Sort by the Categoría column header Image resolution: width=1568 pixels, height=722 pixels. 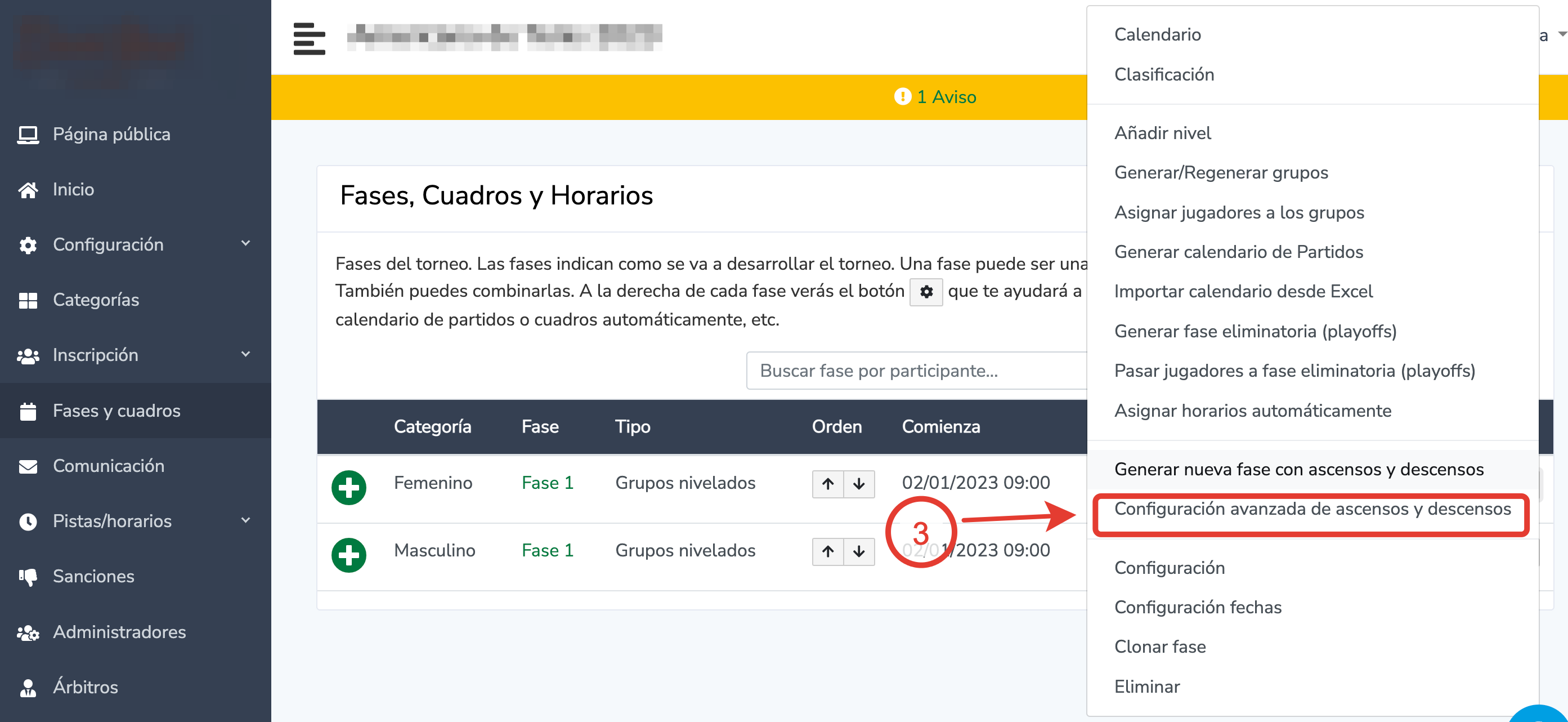coord(432,426)
